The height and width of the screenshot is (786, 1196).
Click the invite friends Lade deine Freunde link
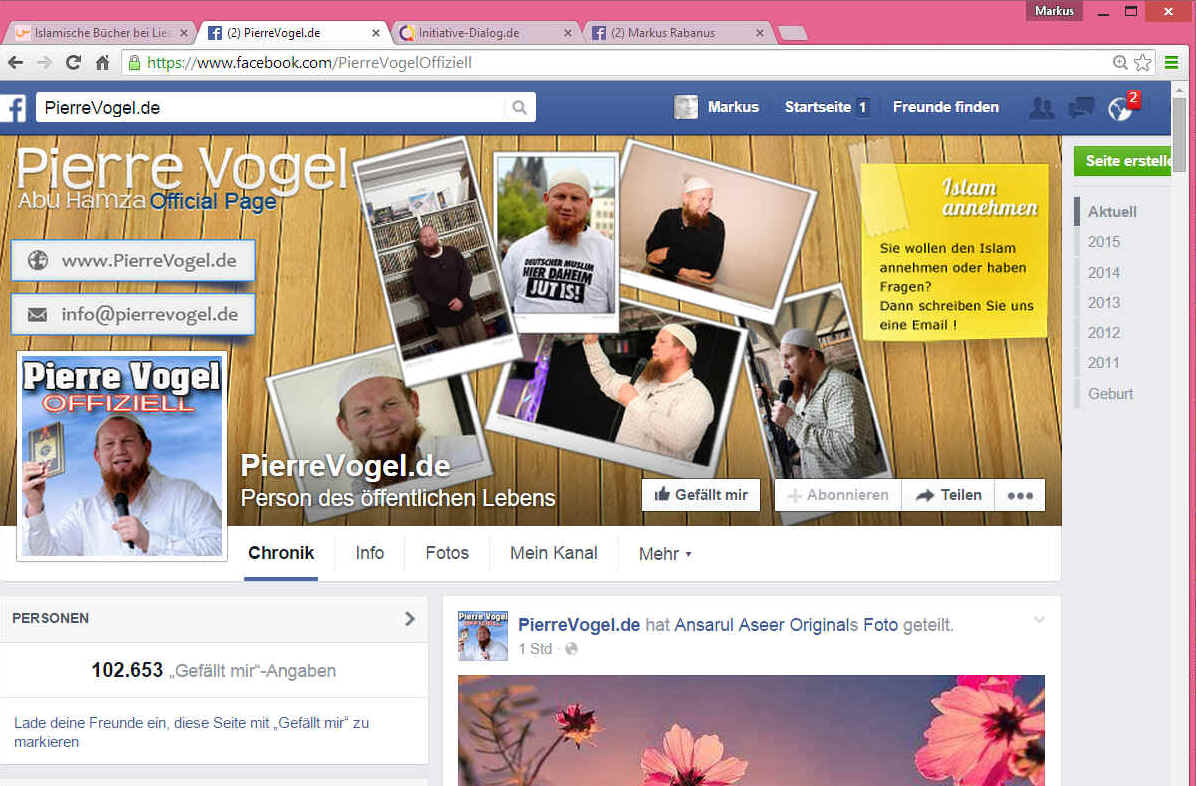[191, 732]
